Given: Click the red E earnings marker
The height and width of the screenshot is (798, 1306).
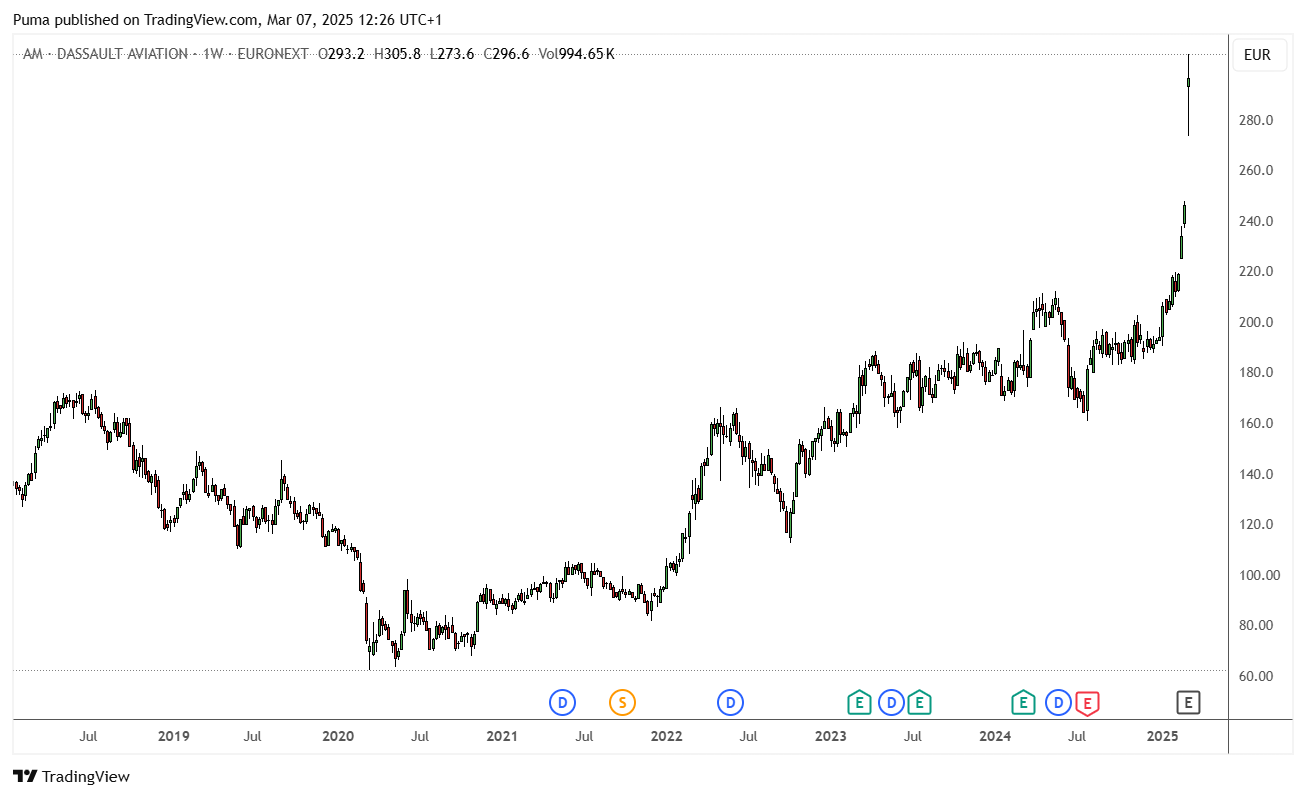Looking at the screenshot, I should tap(1088, 703).
